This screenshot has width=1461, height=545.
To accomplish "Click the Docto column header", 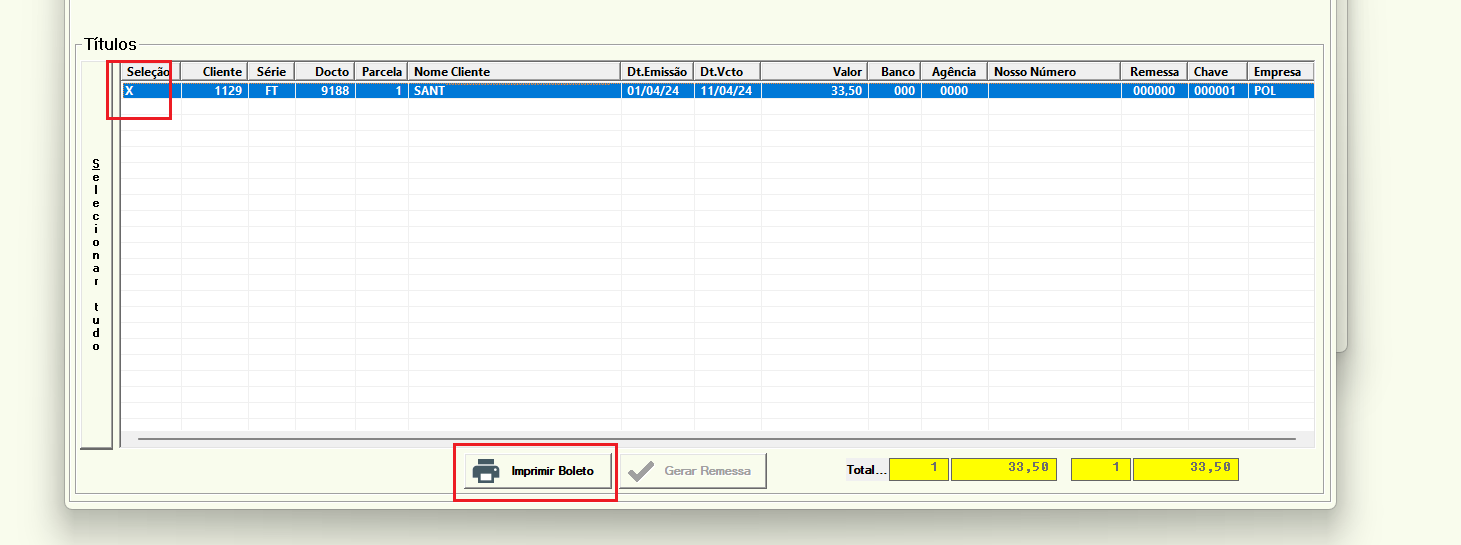I will tap(325, 72).
